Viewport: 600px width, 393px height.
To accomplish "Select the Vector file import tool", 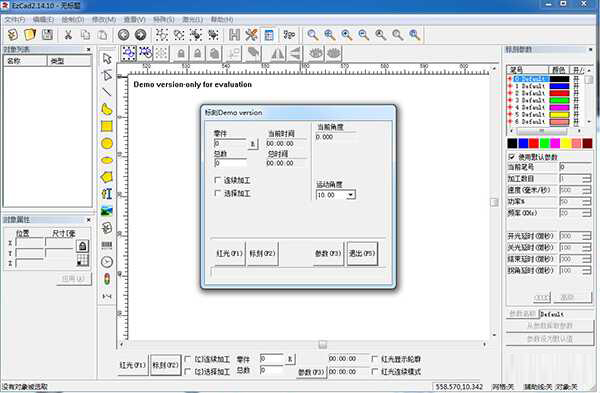I will point(107,228).
